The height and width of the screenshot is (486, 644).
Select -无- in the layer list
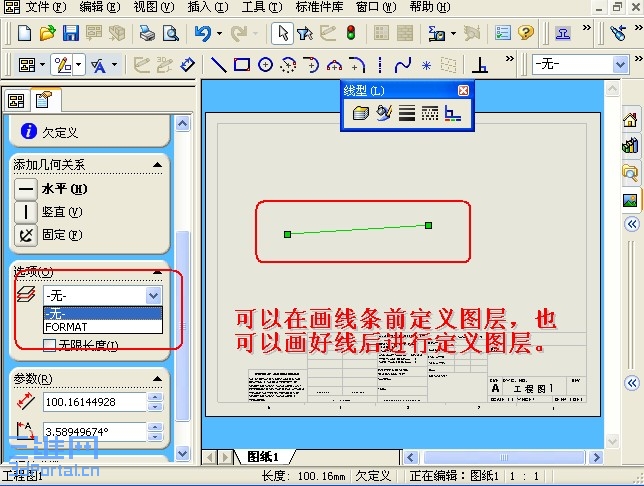pyautogui.click(x=103, y=314)
